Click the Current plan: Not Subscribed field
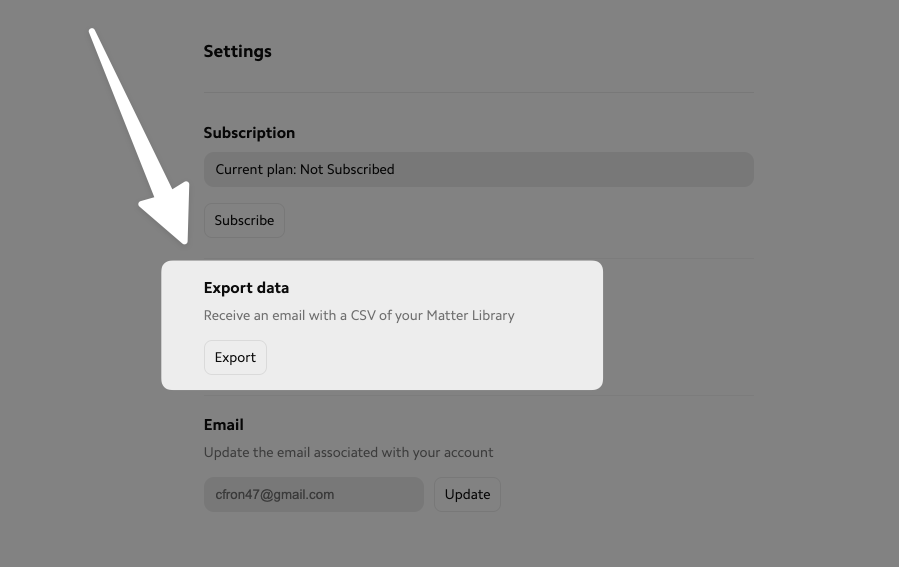The width and height of the screenshot is (899, 567). pyautogui.click(x=478, y=169)
